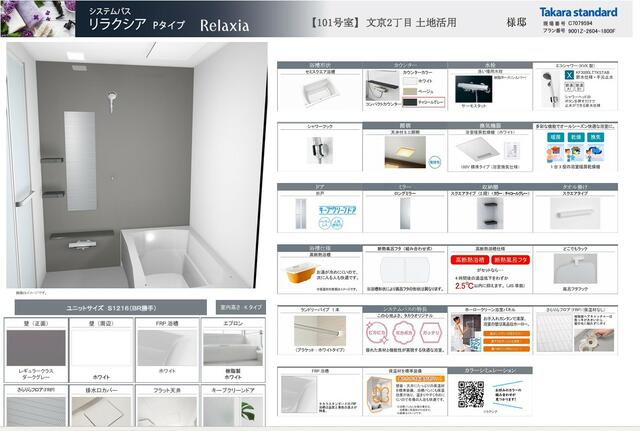Click the 暖房 teal label icon
Viewport: 640px width, 431px height.
(x=556, y=138)
